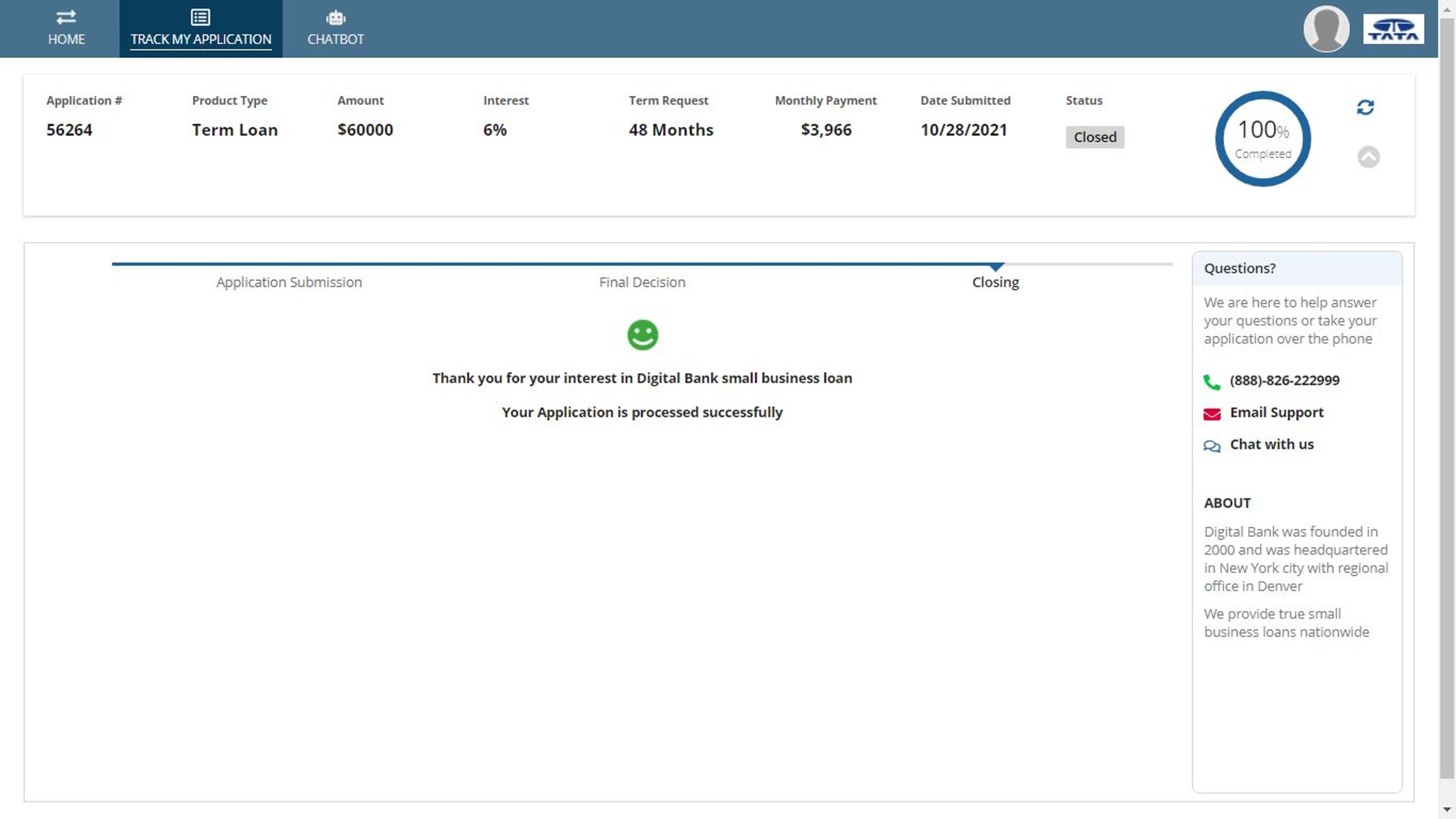
Task: Open the CHATBOT tab
Action: coord(336,29)
